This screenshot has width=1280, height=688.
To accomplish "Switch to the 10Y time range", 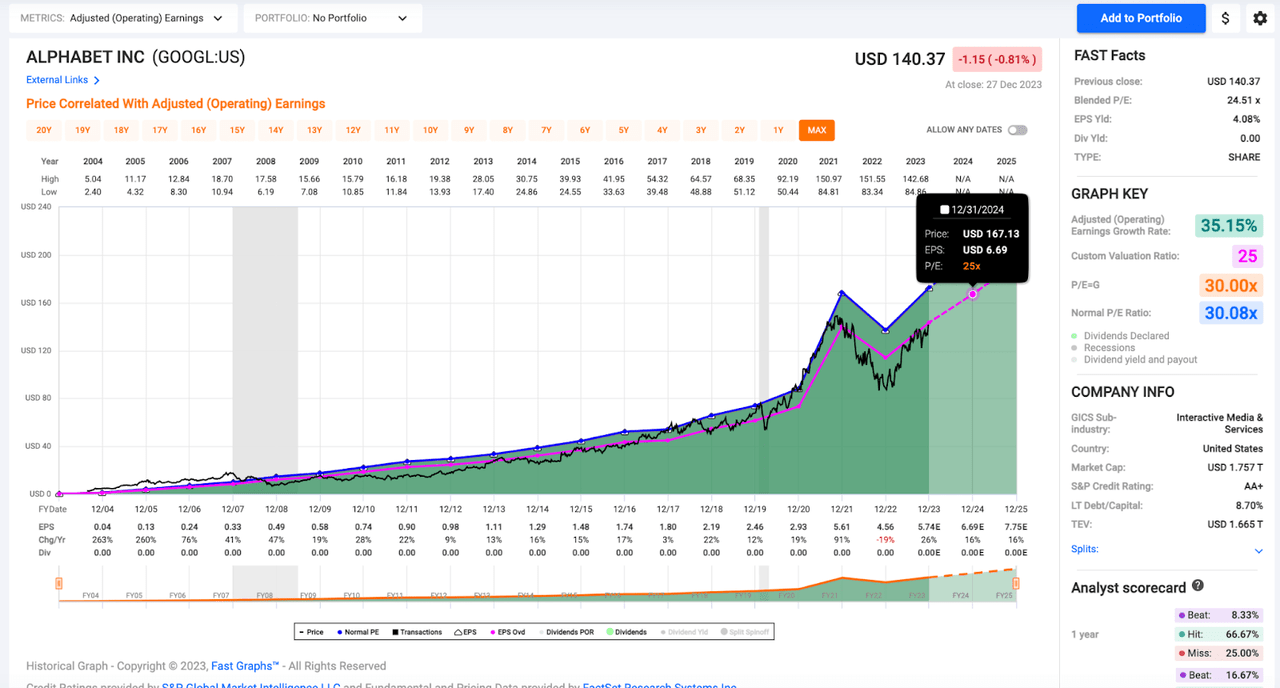I will (x=430, y=130).
